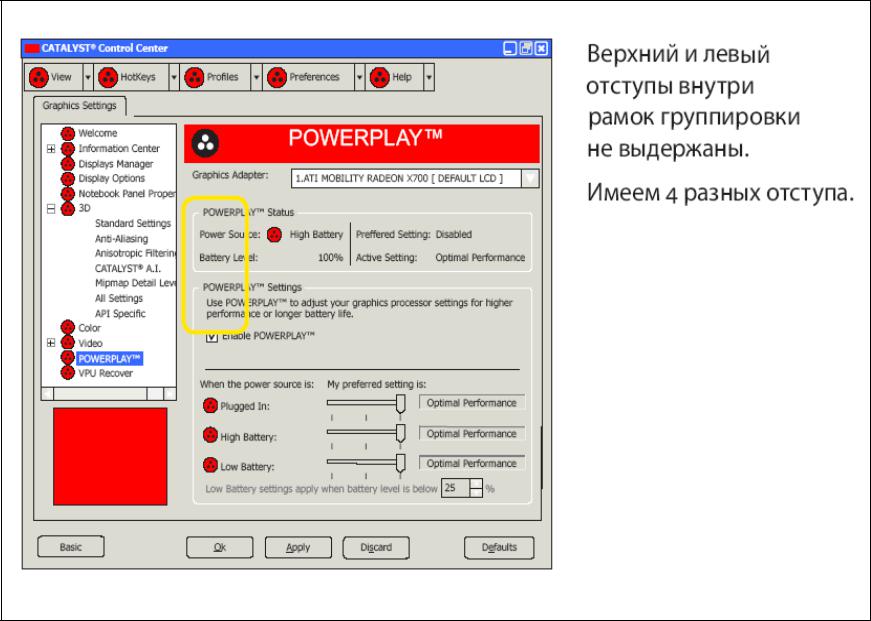Open Mipmap Detail Level item
Viewport: 871px width, 621px height.
[135, 283]
